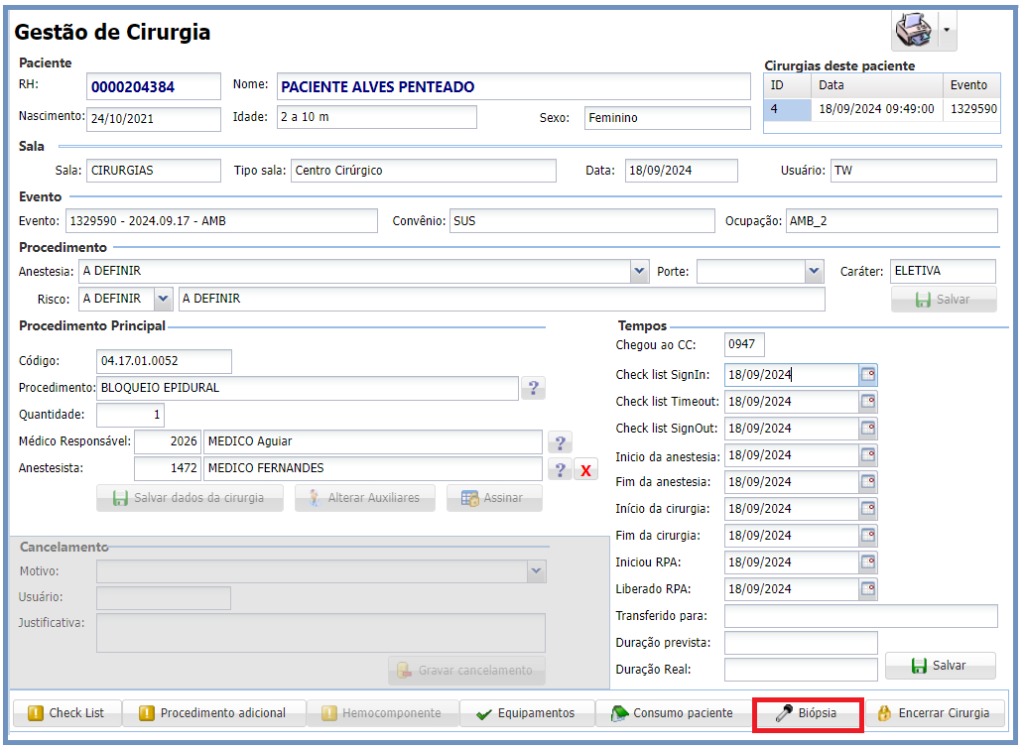Click the Usuário field showing TW
This screenshot has width=1024, height=748.
click(x=914, y=171)
